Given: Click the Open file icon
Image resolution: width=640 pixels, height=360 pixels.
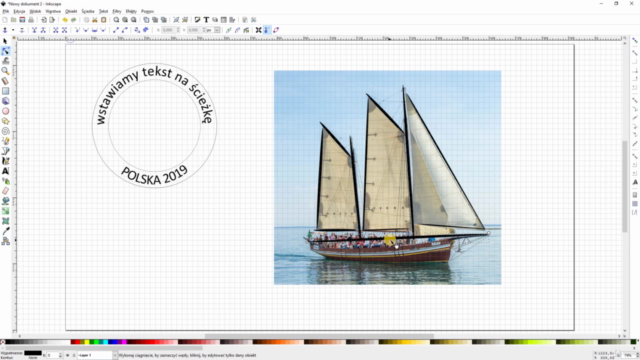Looking at the screenshot, I should [13, 20].
